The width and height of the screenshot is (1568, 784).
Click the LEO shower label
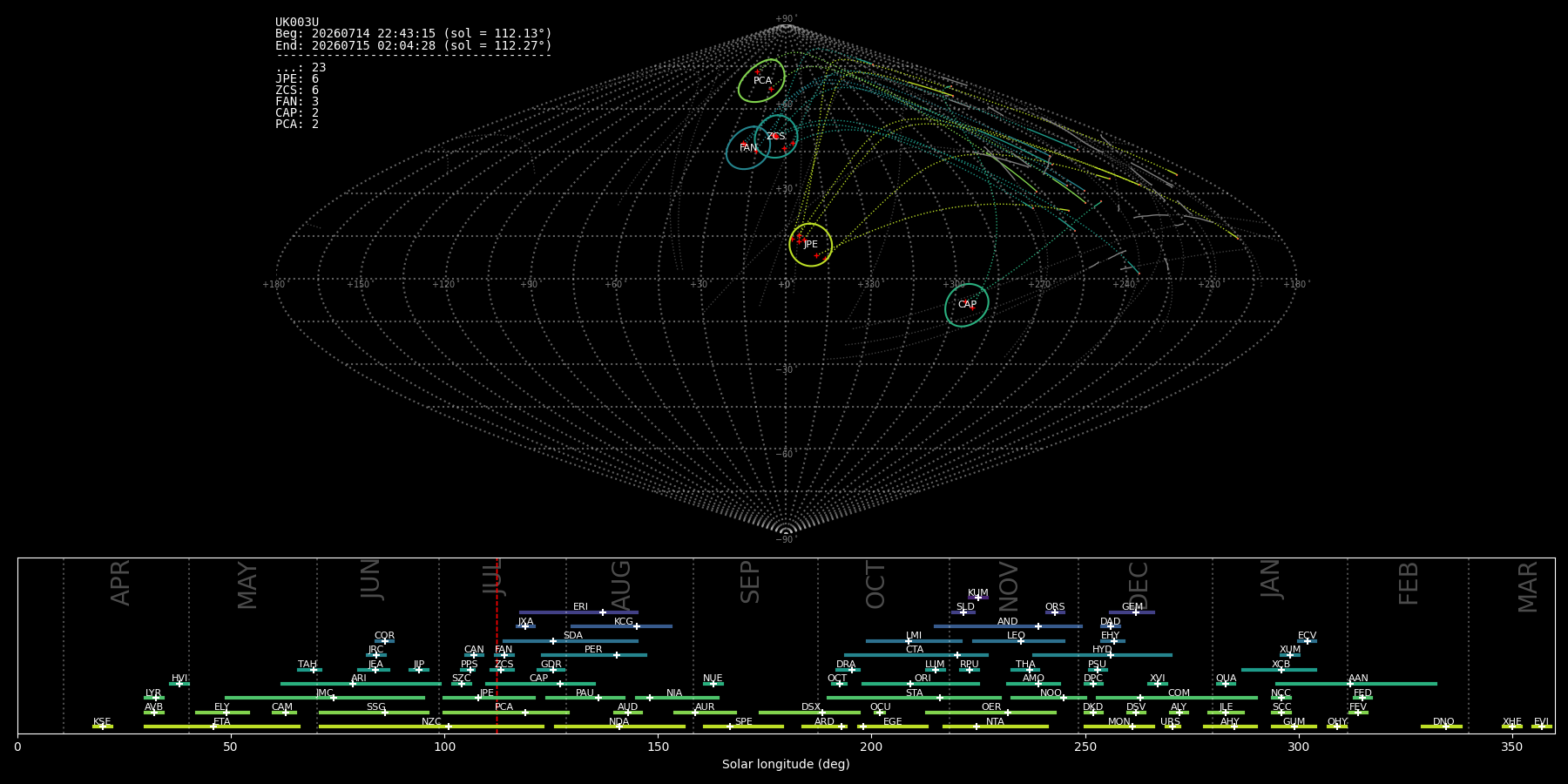coord(1016,635)
